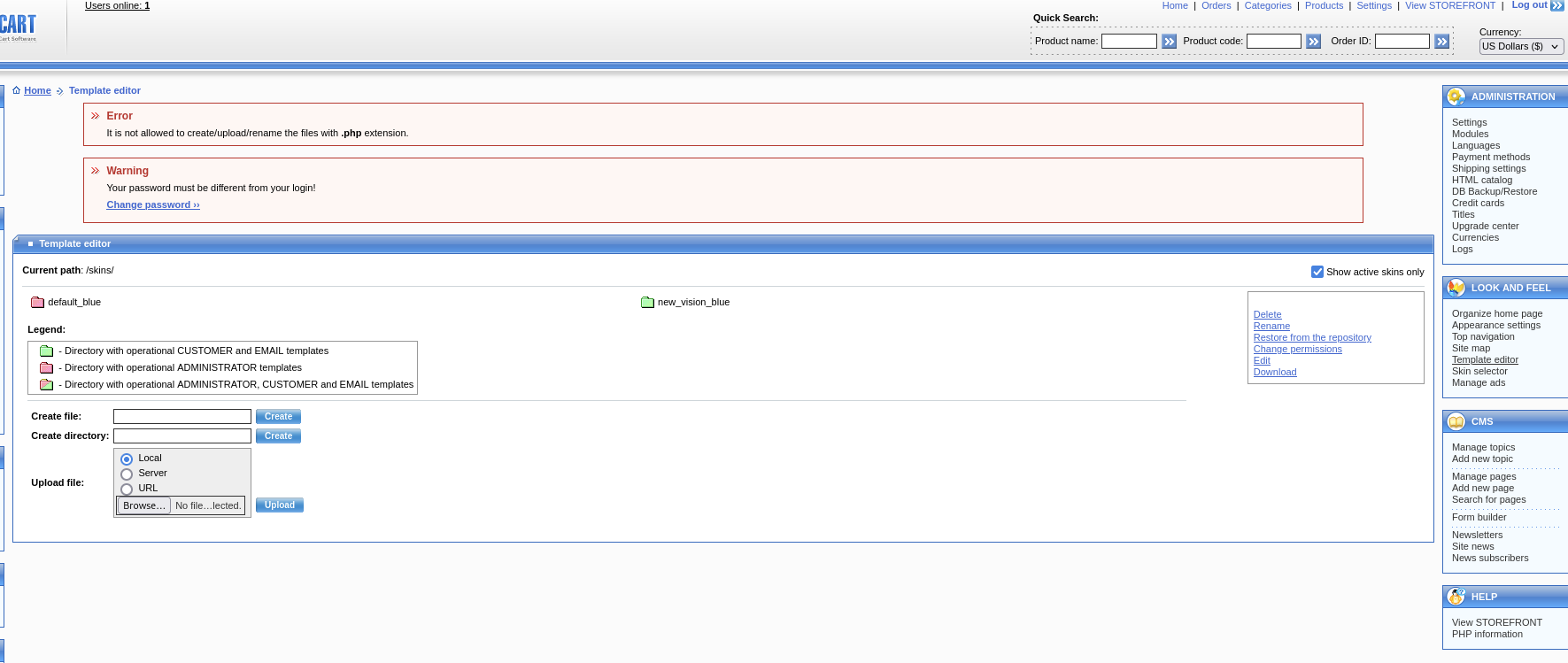Click the Product name search arrow icon
Screen dimensions: 1568x663
coord(1169,42)
